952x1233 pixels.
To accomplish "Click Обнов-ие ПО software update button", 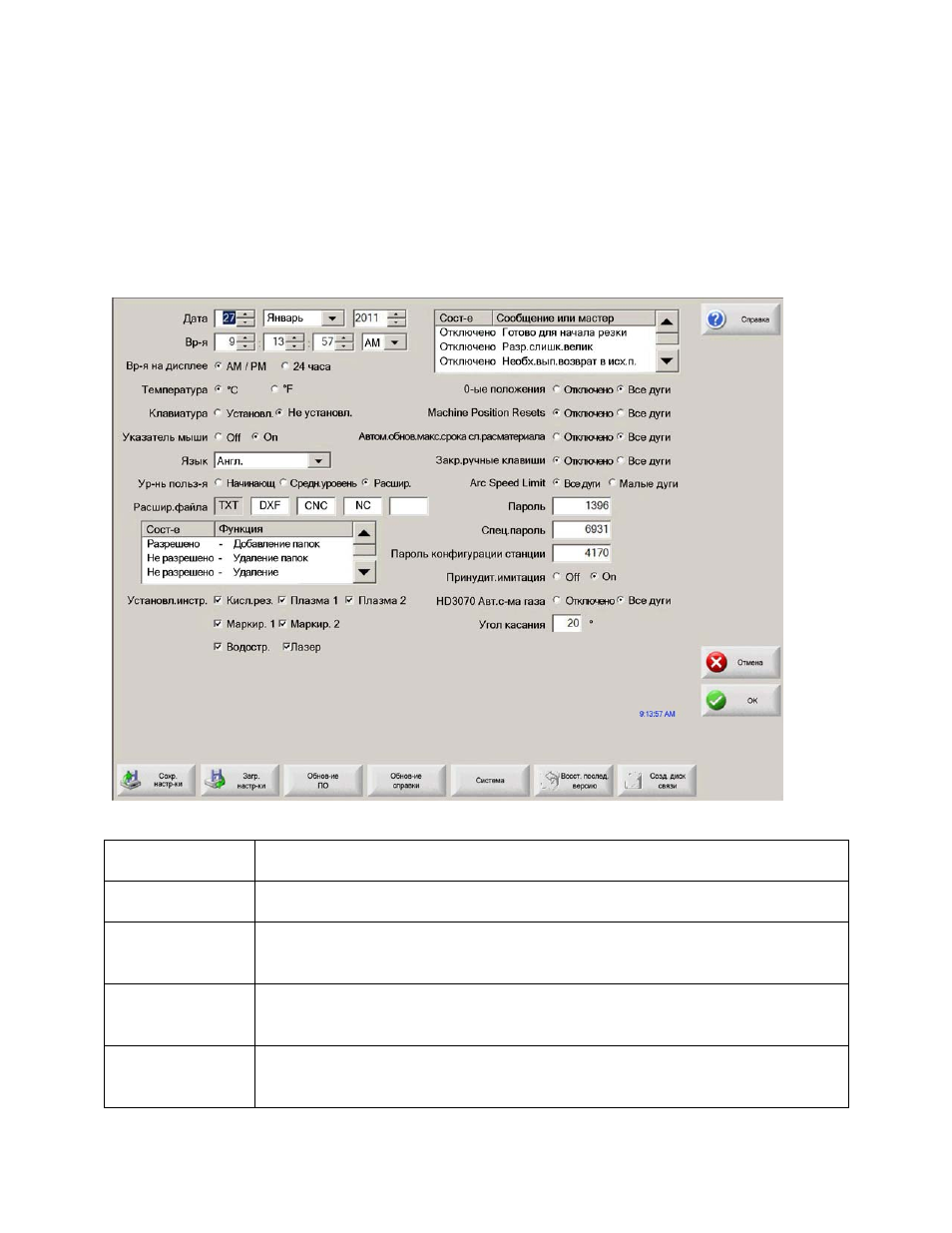I will coord(322,781).
